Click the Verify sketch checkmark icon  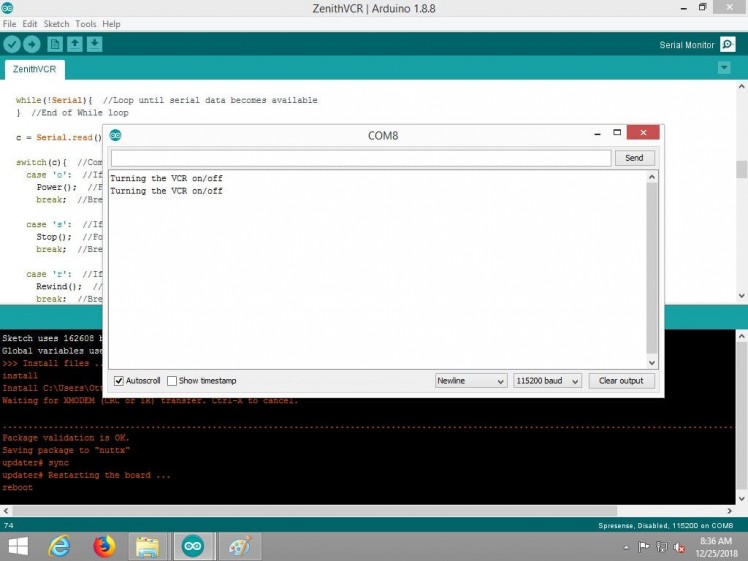(12, 44)
